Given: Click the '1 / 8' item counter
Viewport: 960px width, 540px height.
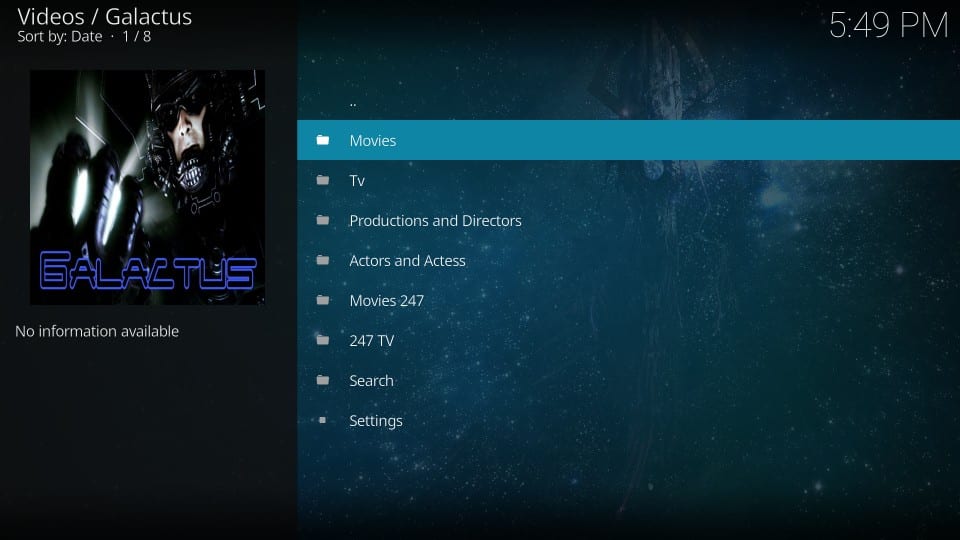Looking at the screenshot, I should [137, 37].
